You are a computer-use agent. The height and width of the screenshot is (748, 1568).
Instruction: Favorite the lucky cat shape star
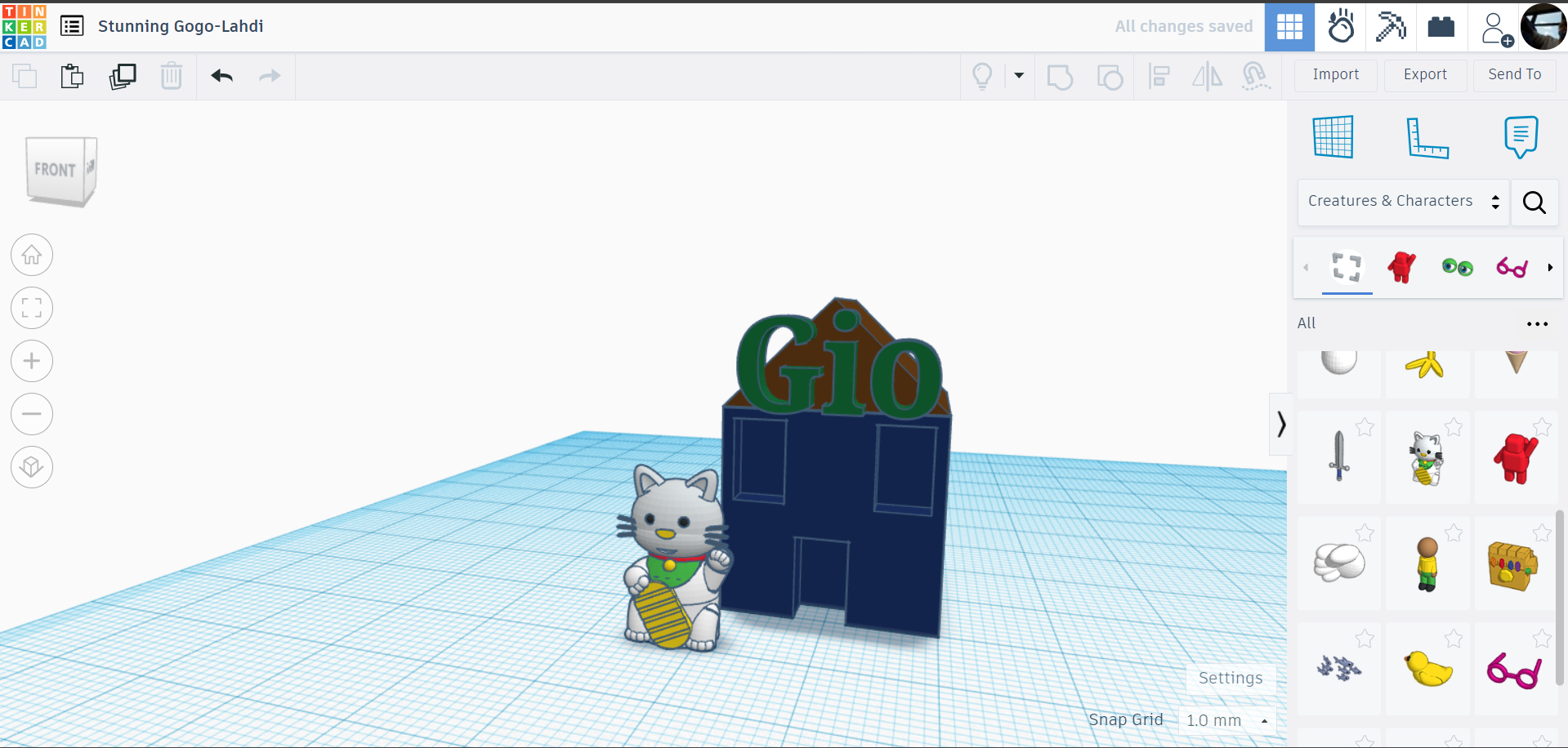coord(1454,426)
